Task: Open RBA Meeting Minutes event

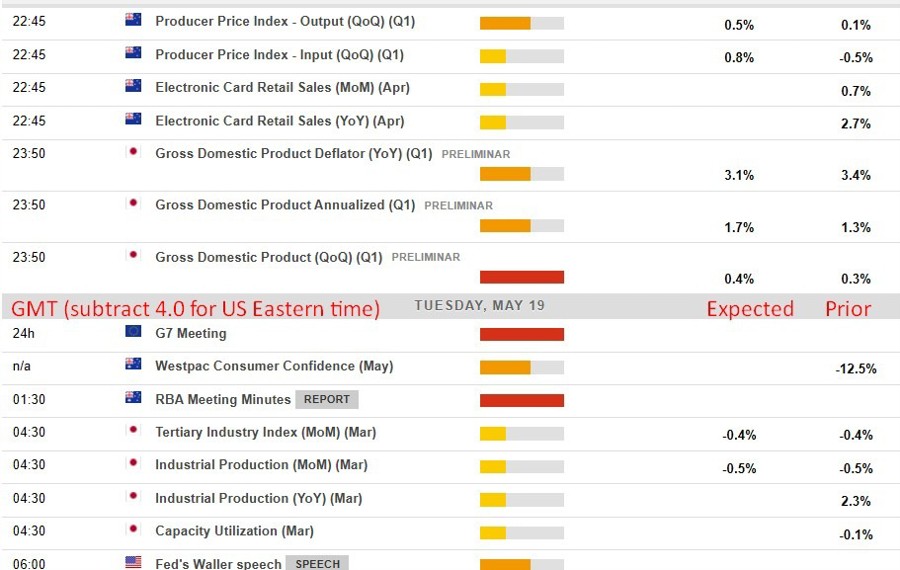Action: point(223,400)
